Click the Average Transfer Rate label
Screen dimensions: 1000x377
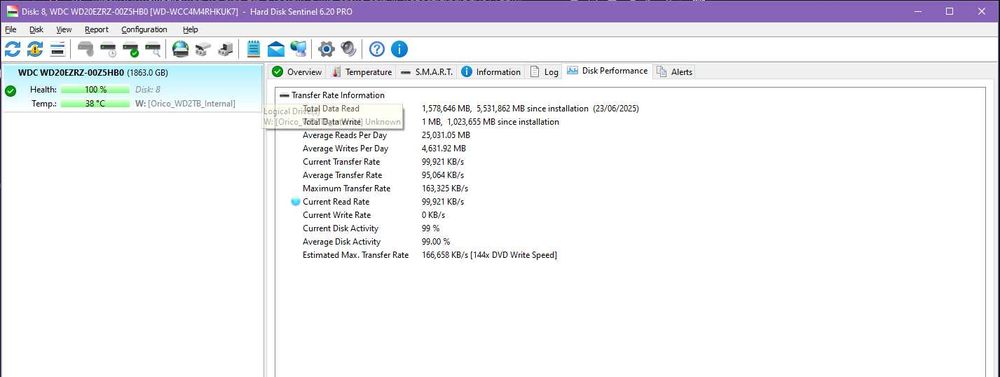click(342, 175)
